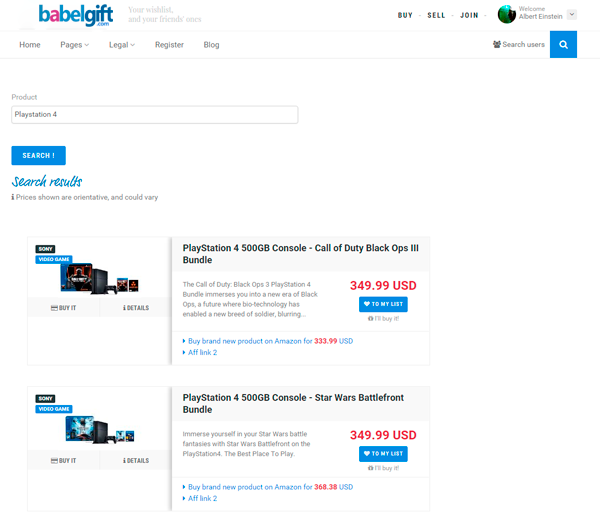Click the Star Wars bundle description text
600x527 pixels.
coord(246,444)
